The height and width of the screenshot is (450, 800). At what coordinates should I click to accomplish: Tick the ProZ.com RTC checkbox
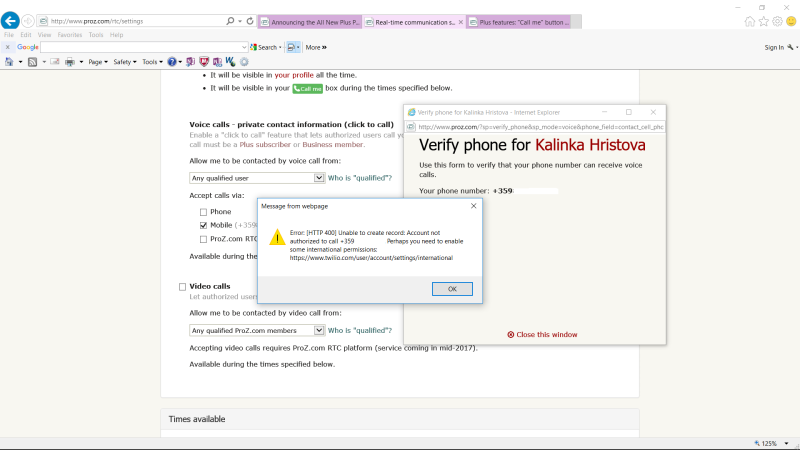[x=204, y=239]
